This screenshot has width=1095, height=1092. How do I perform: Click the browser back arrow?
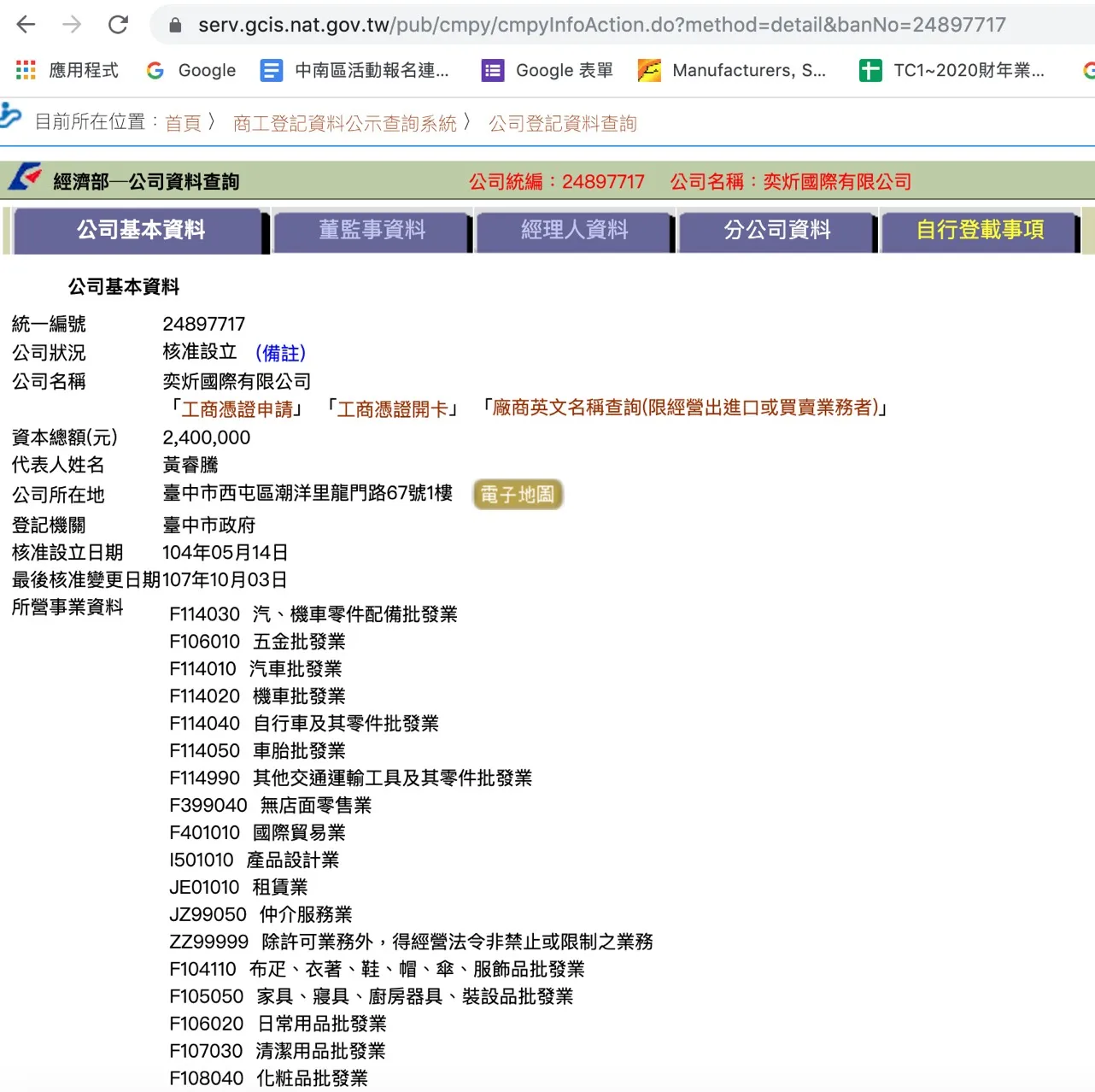pyautogui.click(x=26, y=25)
